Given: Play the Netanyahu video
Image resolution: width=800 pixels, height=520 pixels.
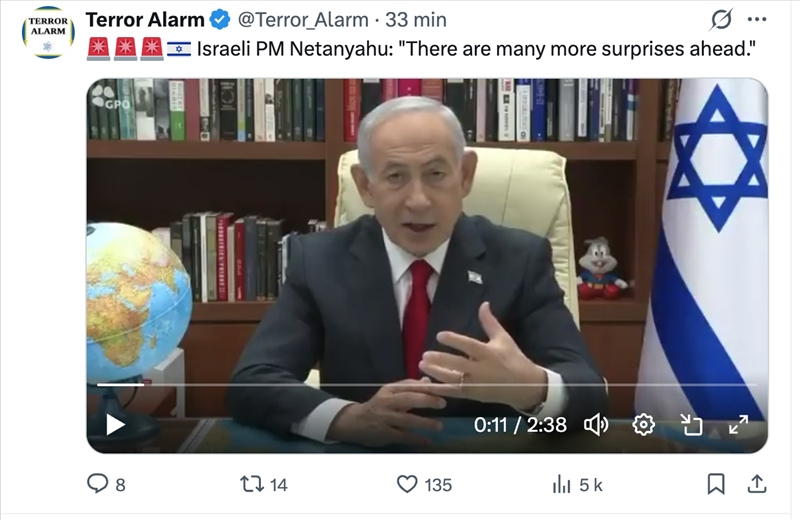Looking at the screenshot, I should (115, 425).
